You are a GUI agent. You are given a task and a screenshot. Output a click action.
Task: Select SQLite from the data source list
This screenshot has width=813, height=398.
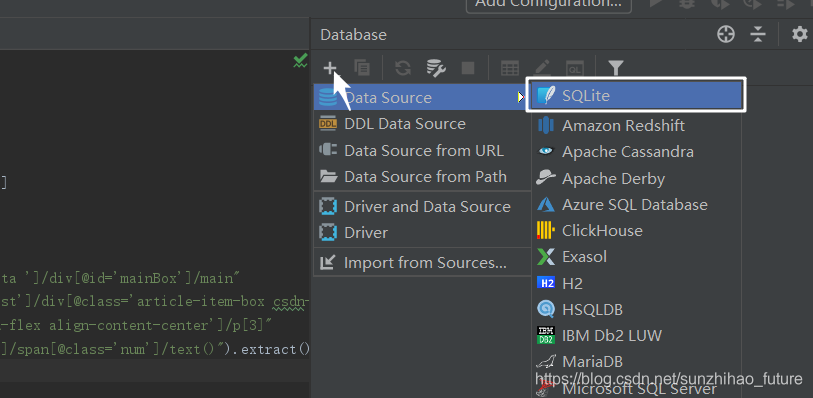(x=636, y=95)
